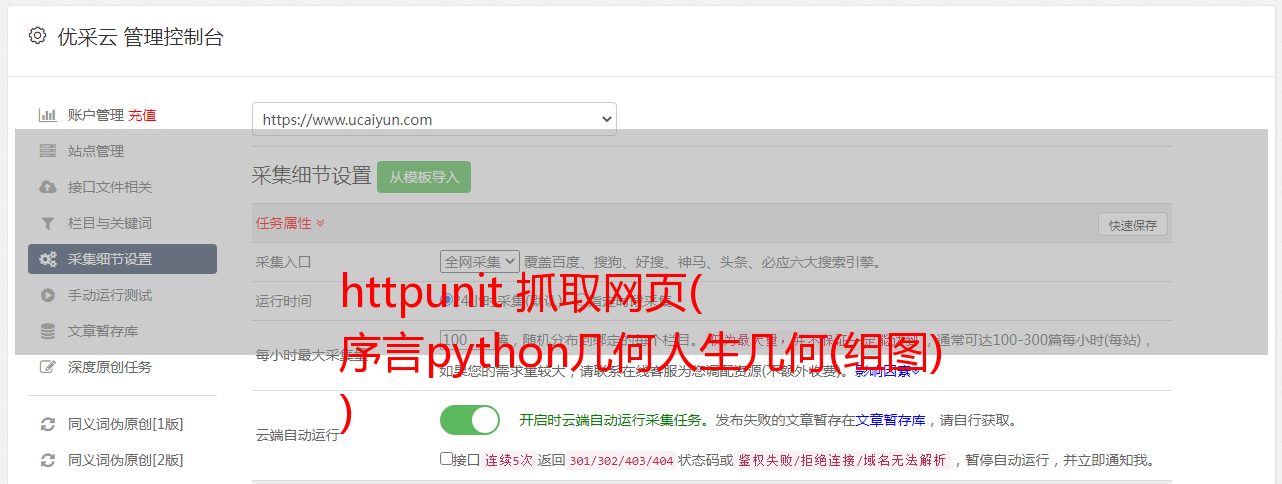Collapse the 任务属性 section
Viewport: 1282px width, 484px height.
tap(290, 223)
